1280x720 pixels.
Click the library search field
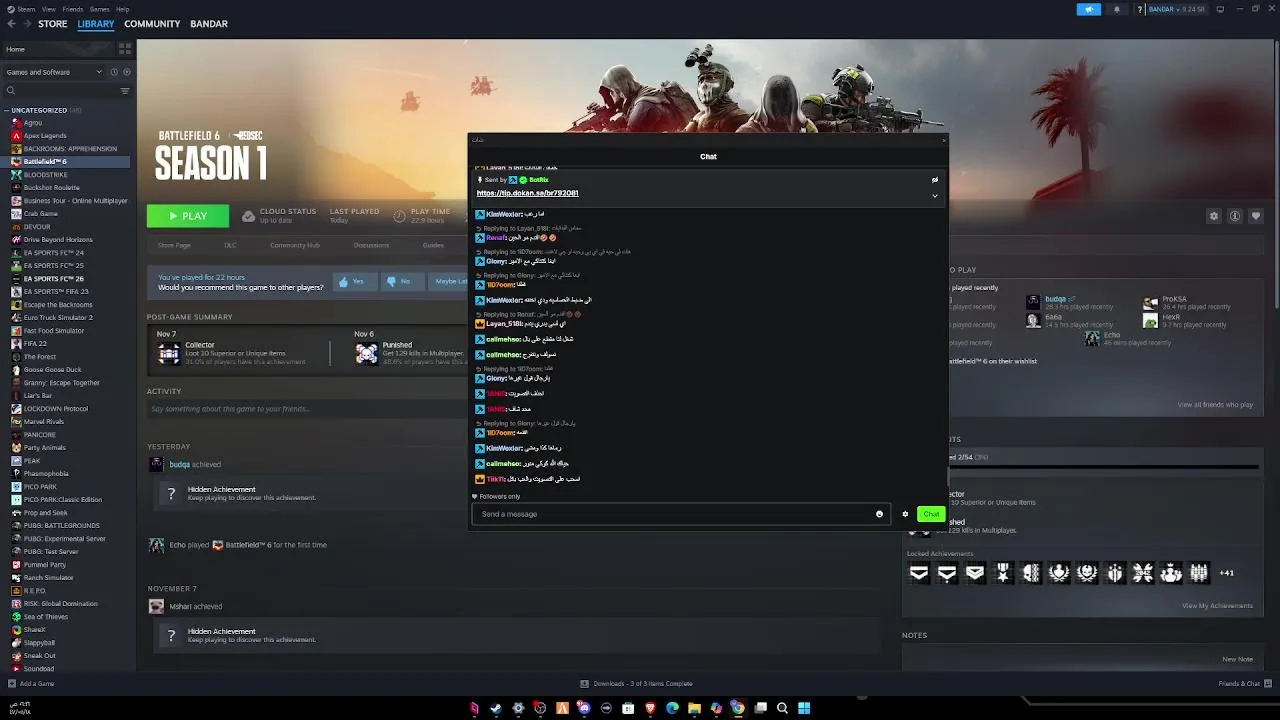60,91
